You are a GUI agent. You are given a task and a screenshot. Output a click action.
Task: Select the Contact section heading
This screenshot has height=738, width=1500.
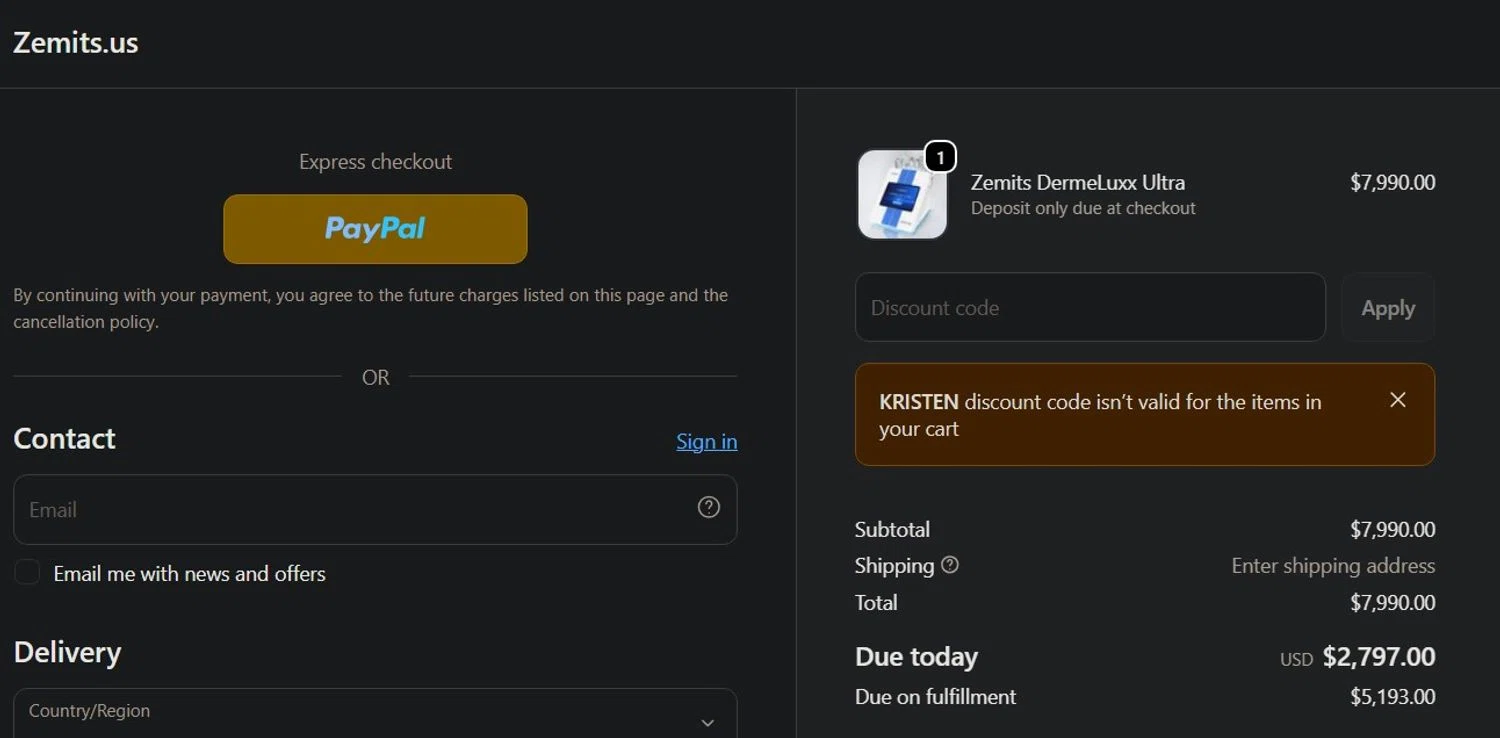64,439
